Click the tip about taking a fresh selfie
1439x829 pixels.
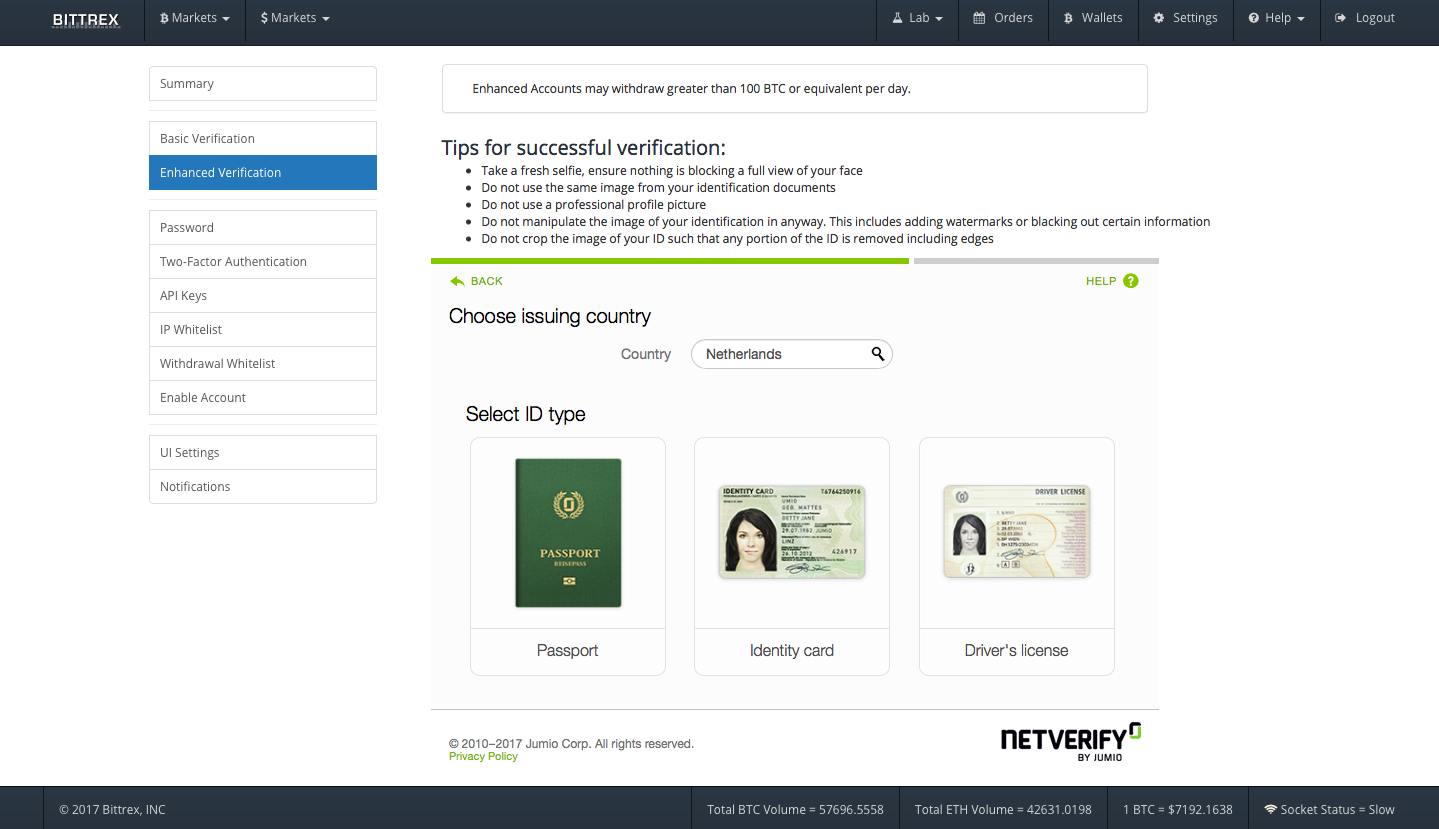[x=672, y=171]
